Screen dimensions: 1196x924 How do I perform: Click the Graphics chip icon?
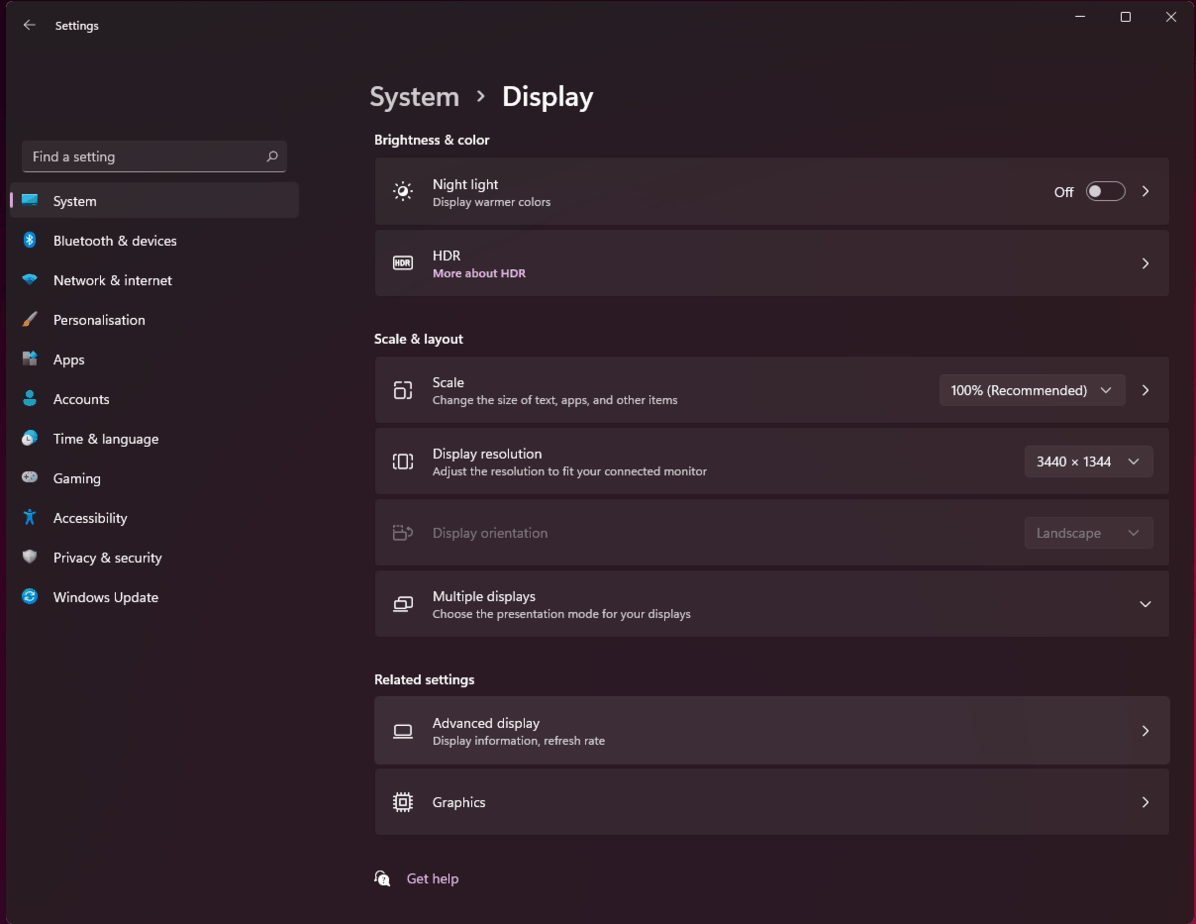(403, 802)
